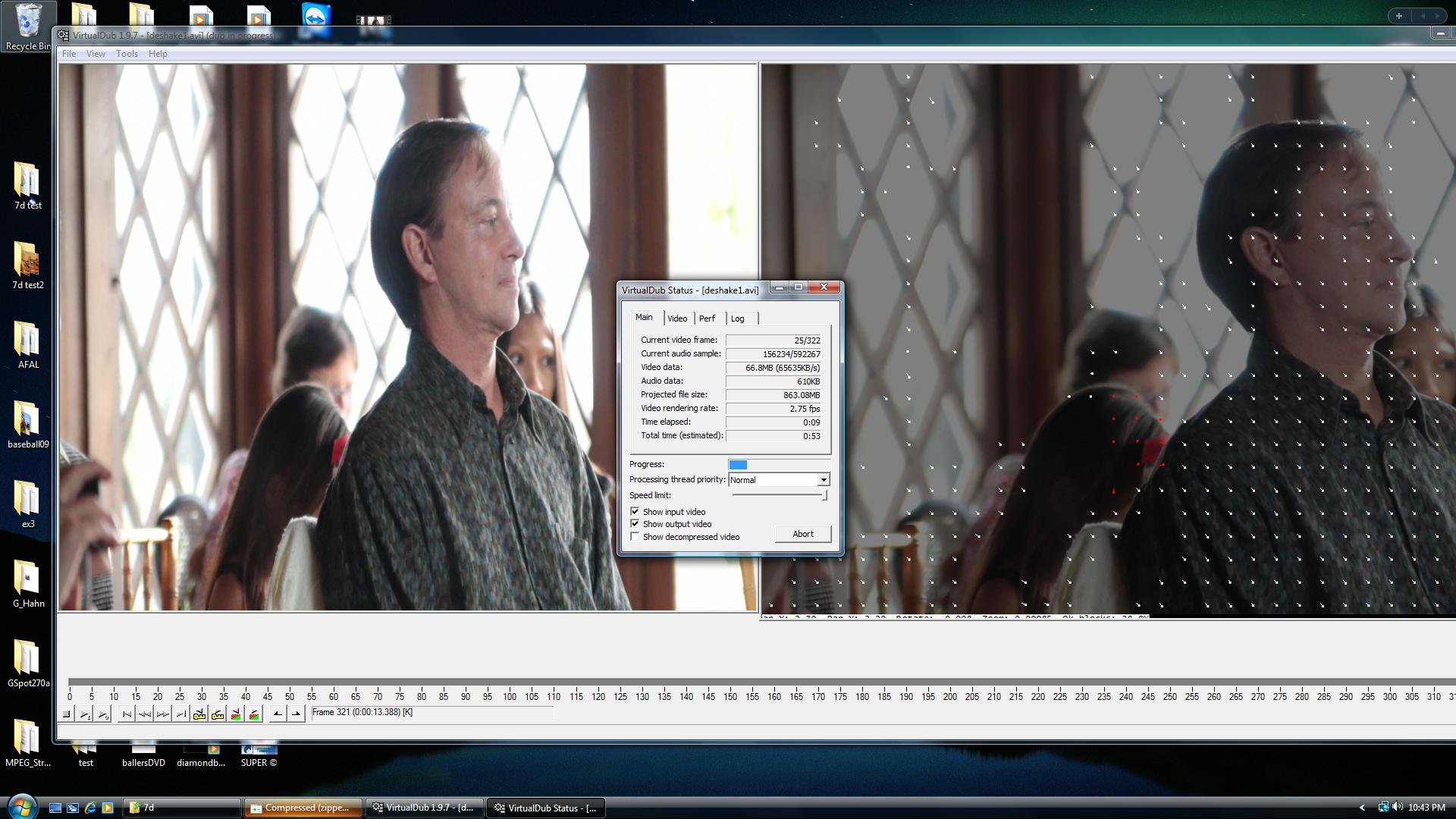Viewport: 1456px width, 819px height.
Task: Click the Mark Out selection icon
Action: tap(297, 714)
